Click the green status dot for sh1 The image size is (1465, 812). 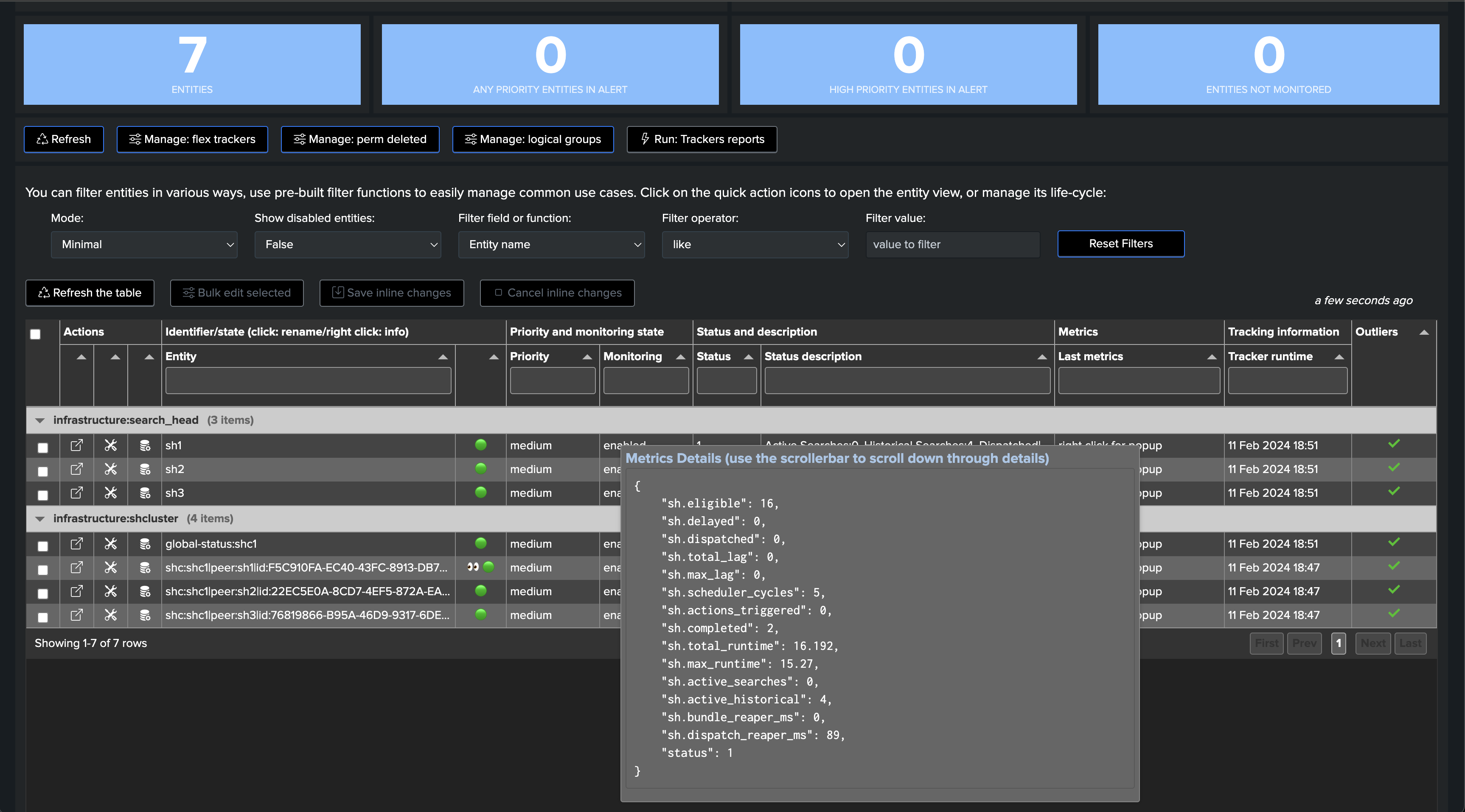point(480,445)
